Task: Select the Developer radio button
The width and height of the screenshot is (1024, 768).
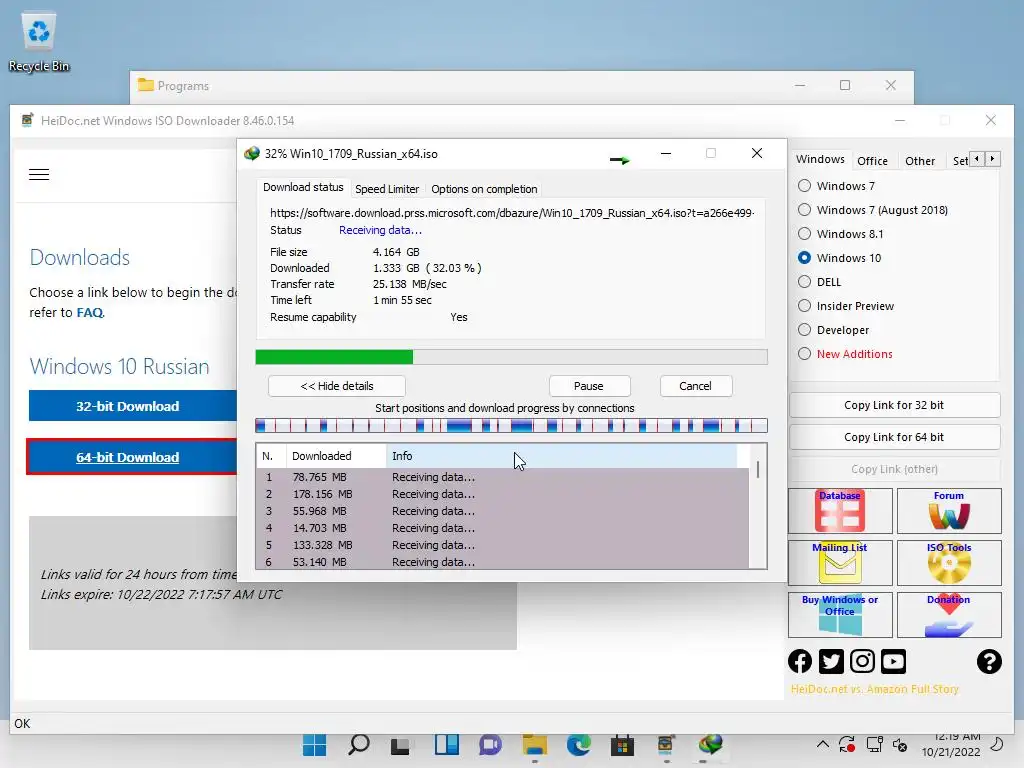Action: (805, 330)
